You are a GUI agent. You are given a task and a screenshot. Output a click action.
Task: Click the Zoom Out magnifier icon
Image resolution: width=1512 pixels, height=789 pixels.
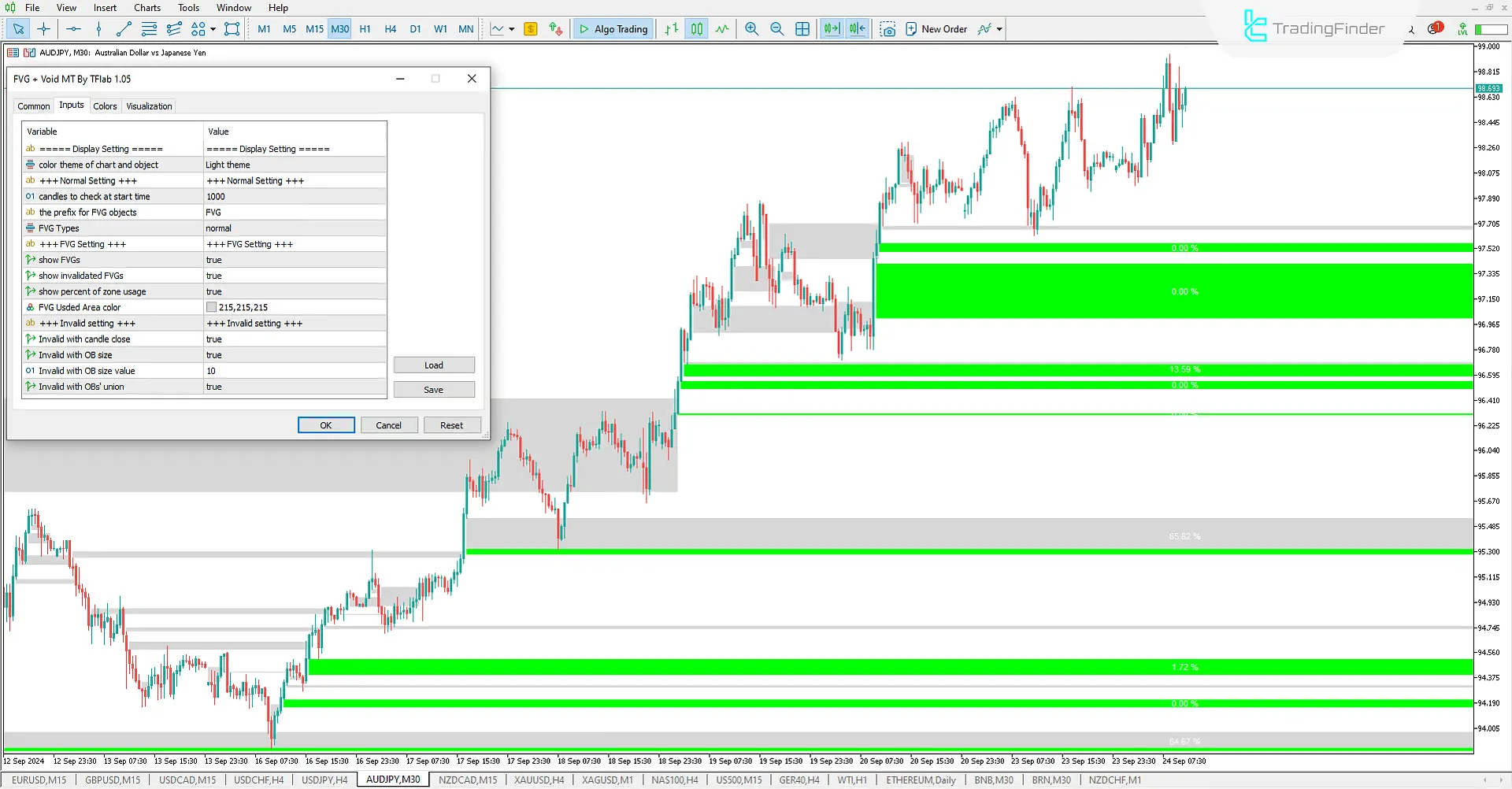point(776,29)
